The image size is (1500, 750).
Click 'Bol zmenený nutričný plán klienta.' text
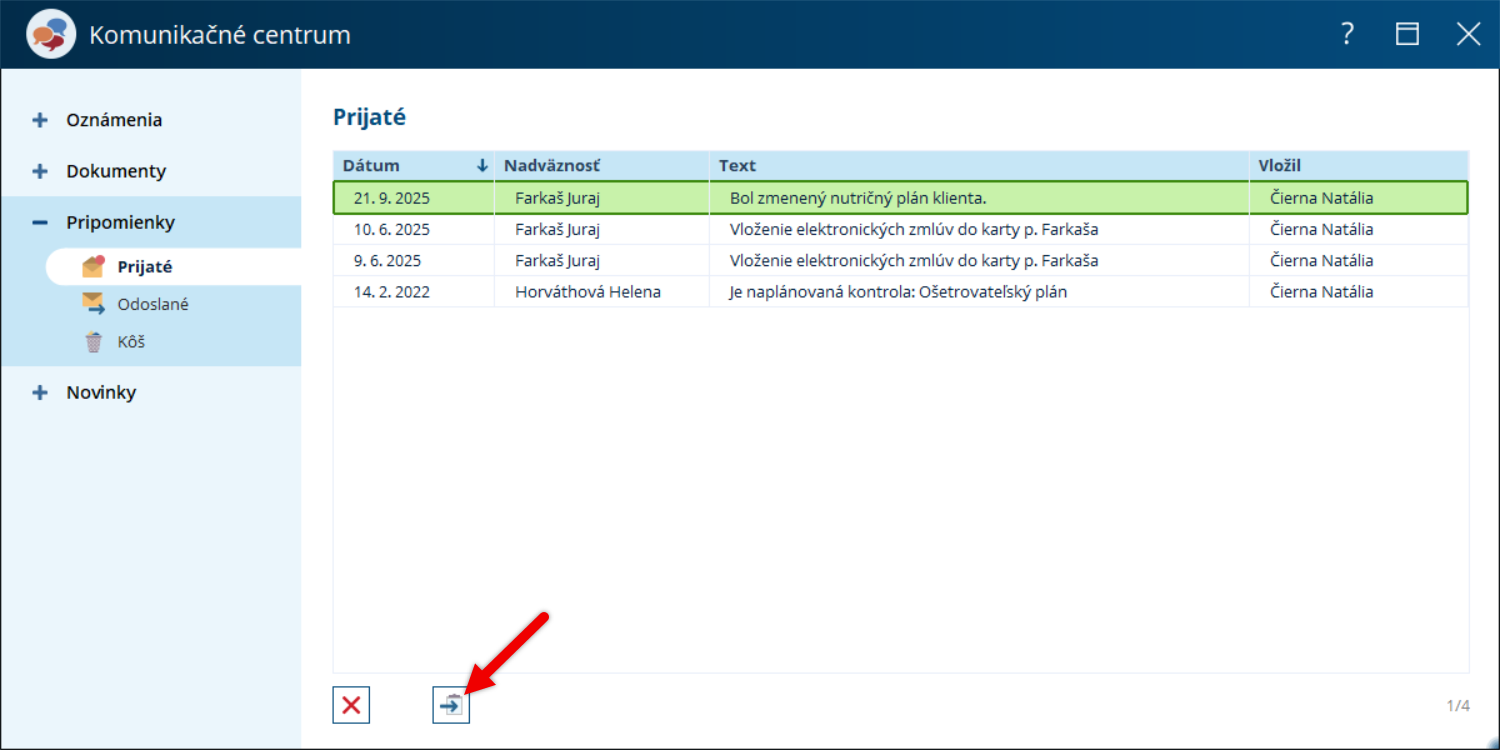[858, 198]
